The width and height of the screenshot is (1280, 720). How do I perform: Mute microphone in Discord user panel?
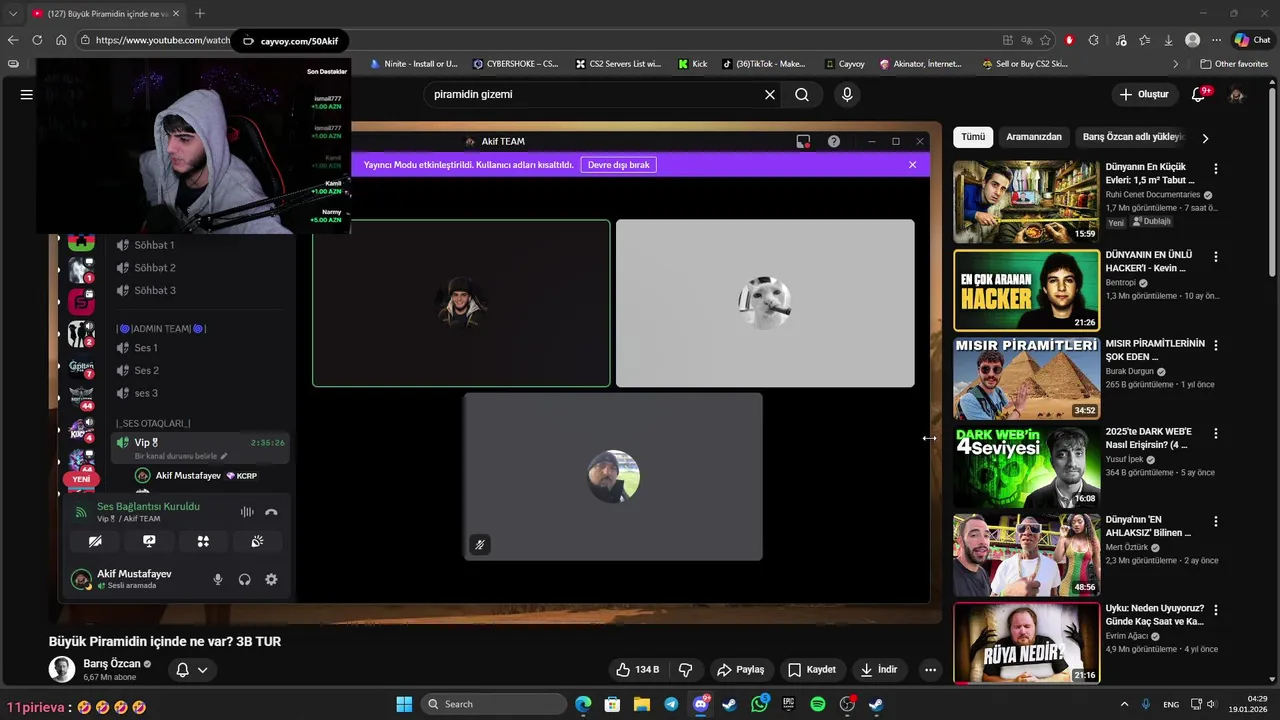tap(218, 579)
